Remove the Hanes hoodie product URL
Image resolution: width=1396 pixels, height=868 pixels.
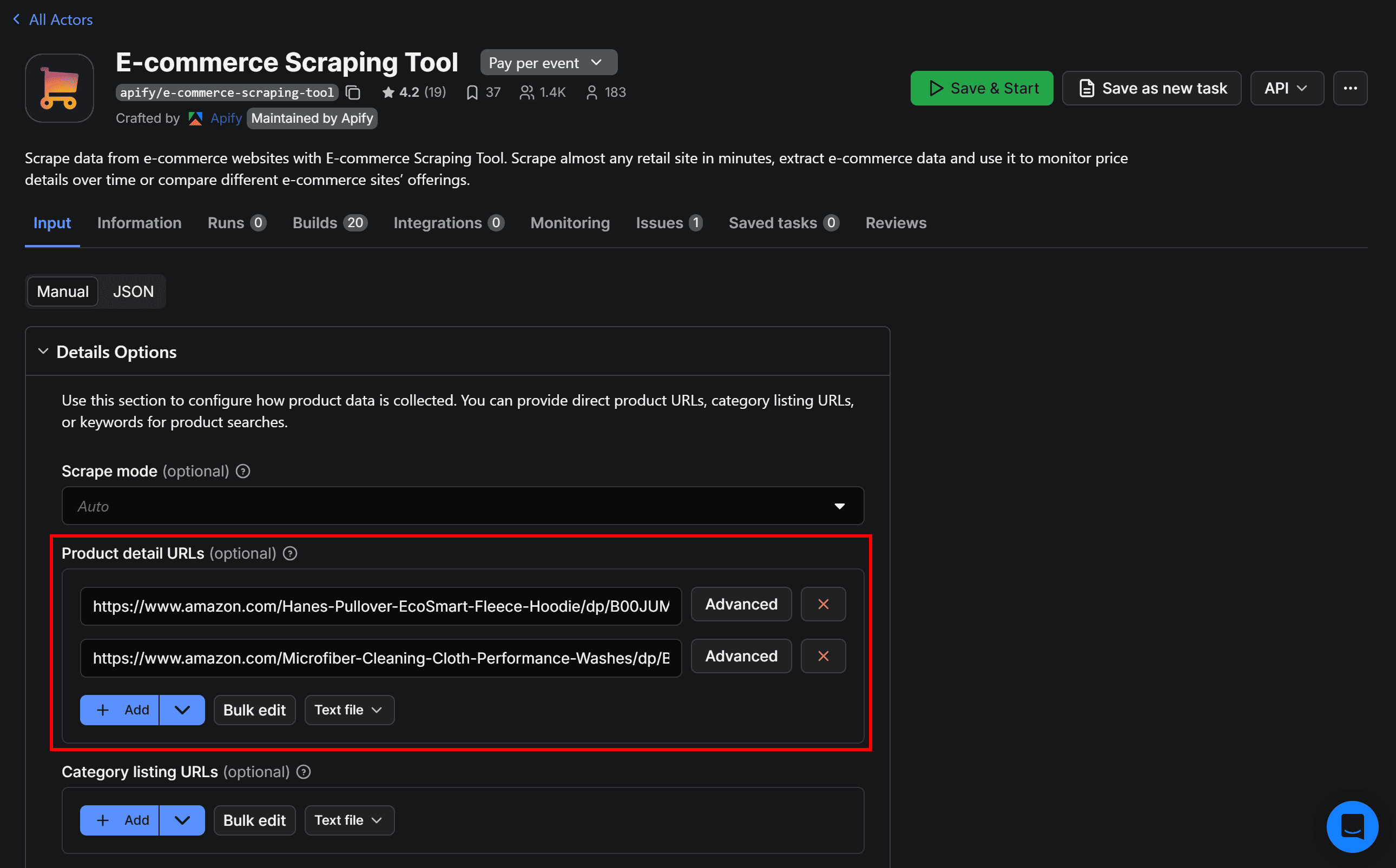823,604
